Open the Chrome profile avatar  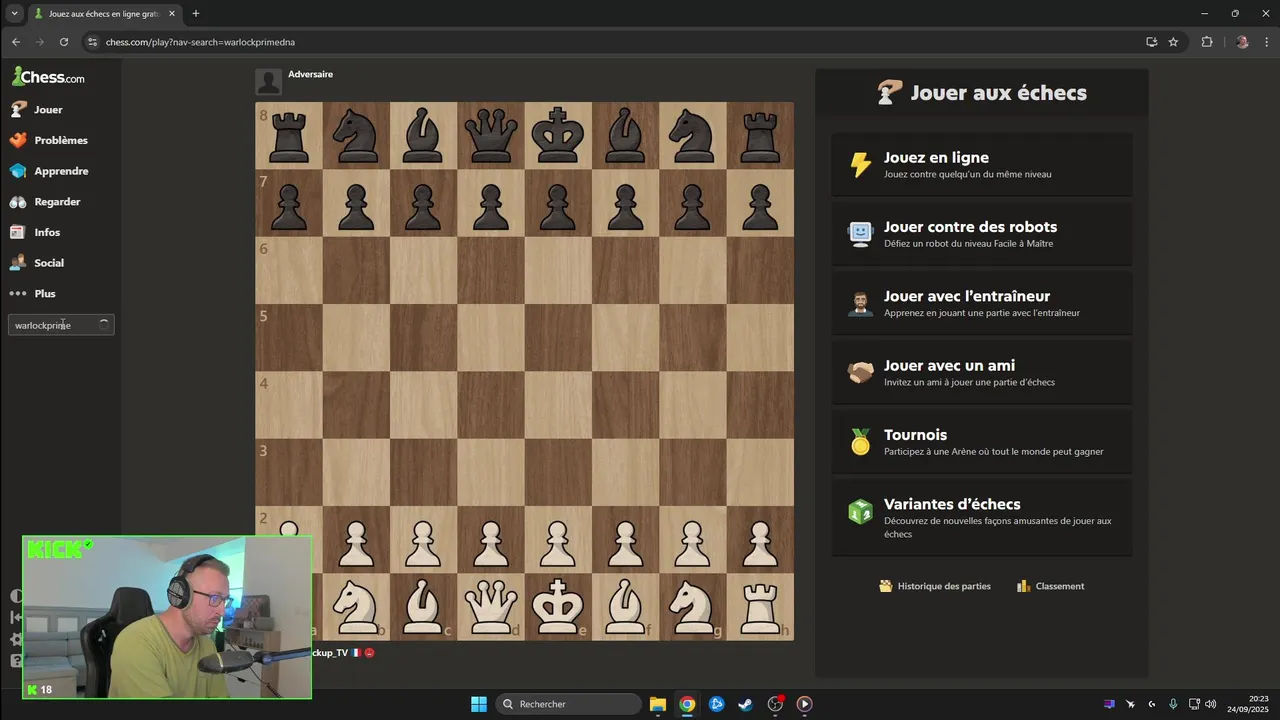pos(1242,42)
